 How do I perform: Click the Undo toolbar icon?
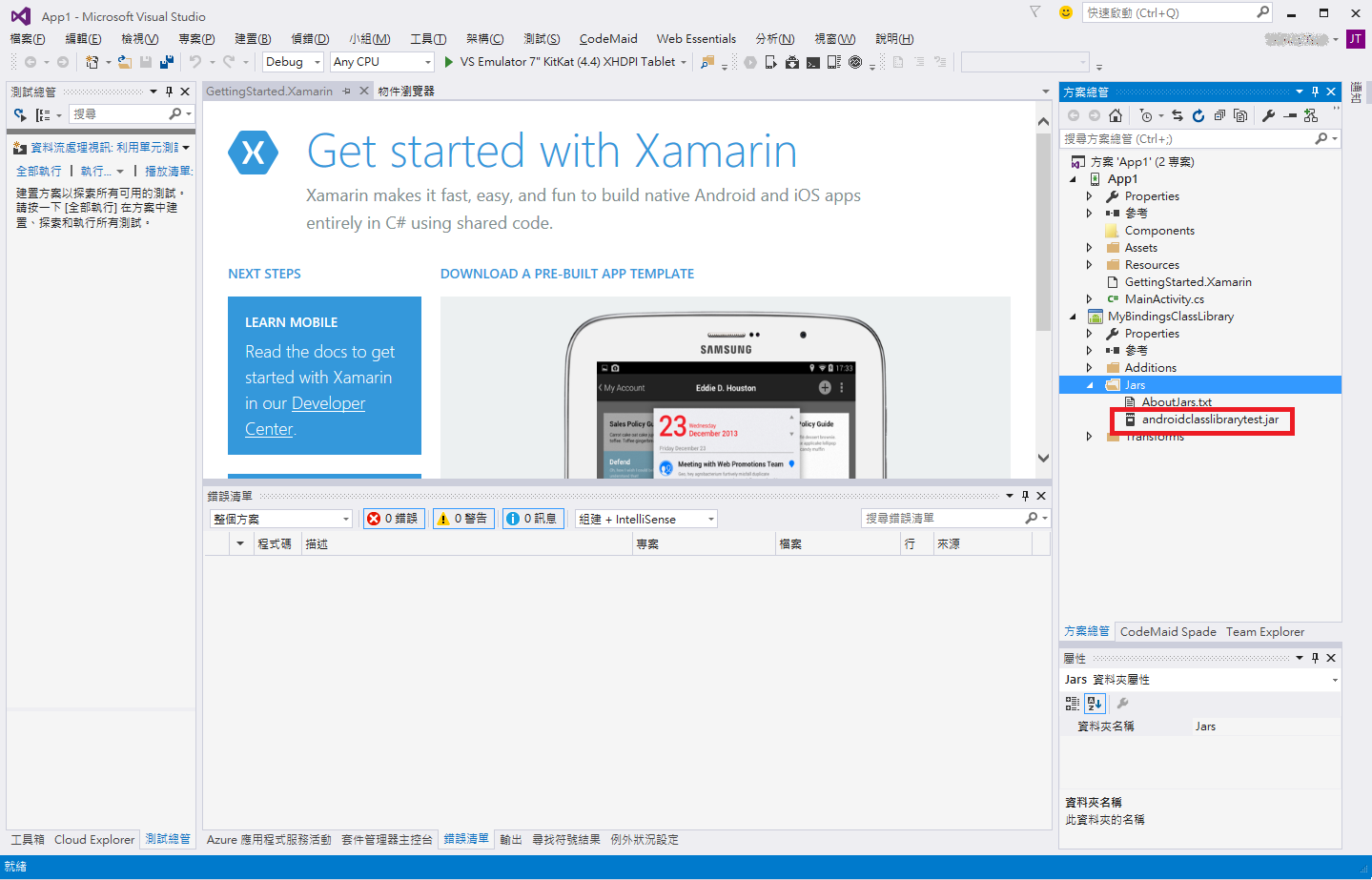[x=195, y=62]
